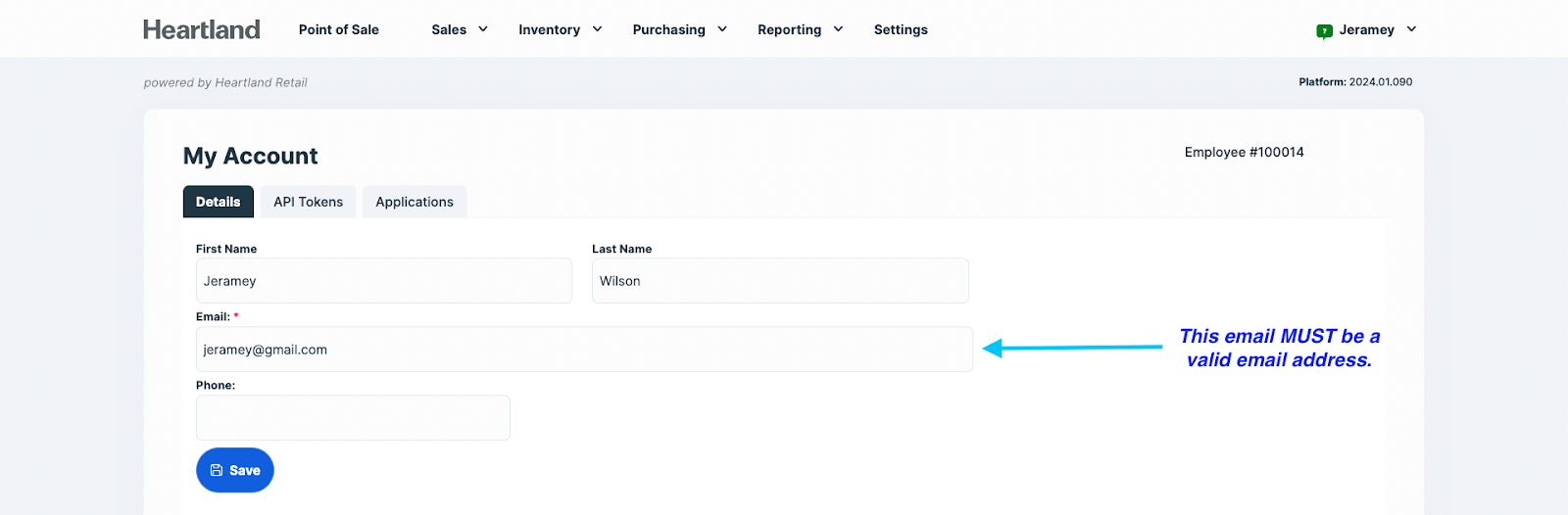1568x515 pixels.
Task: Click the chevron next to Jeramey
Action: click(x=1411, y=29)
